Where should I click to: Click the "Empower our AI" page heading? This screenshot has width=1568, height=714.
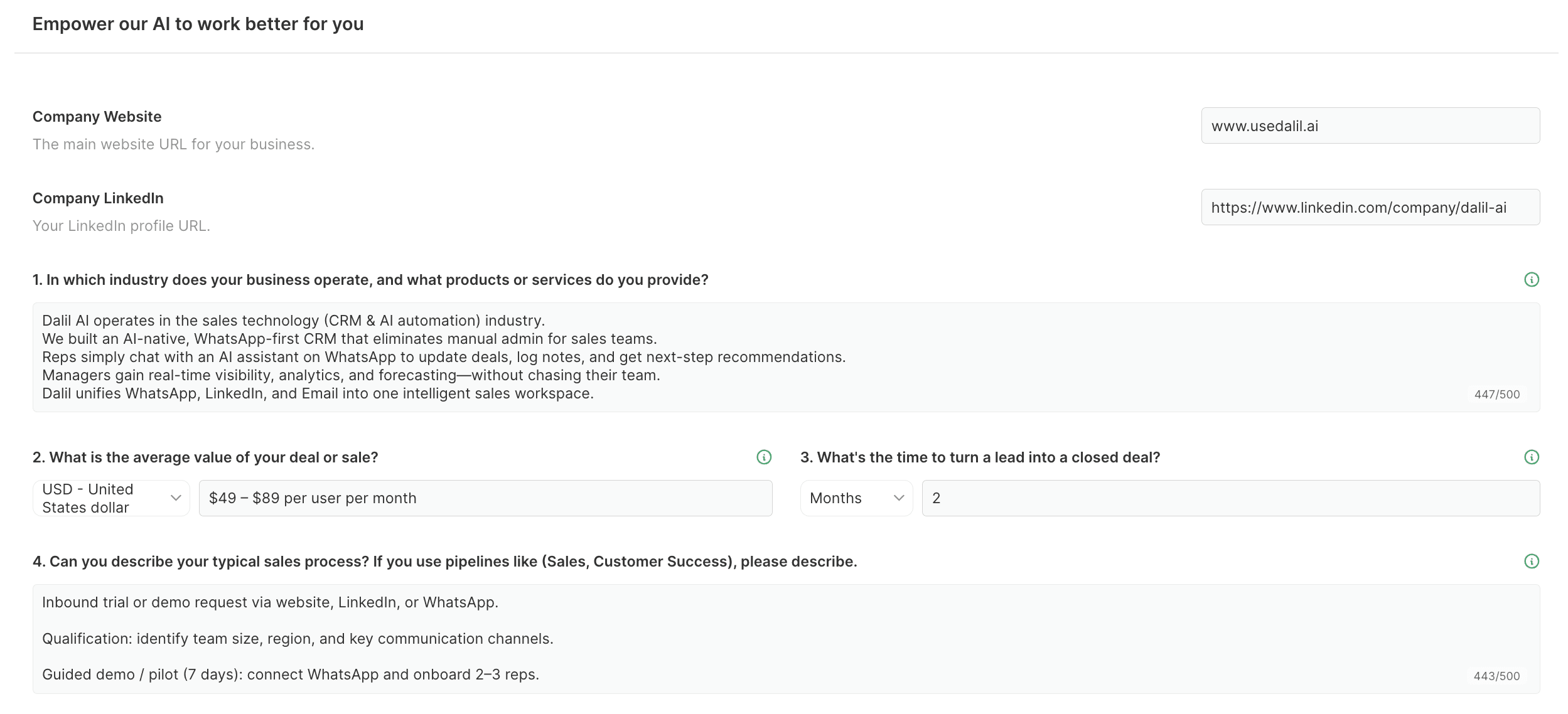(x=198, y=24)
